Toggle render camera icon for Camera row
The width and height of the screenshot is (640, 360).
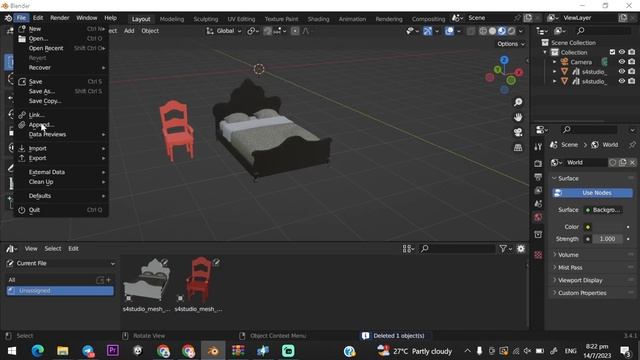click(631, 62)
